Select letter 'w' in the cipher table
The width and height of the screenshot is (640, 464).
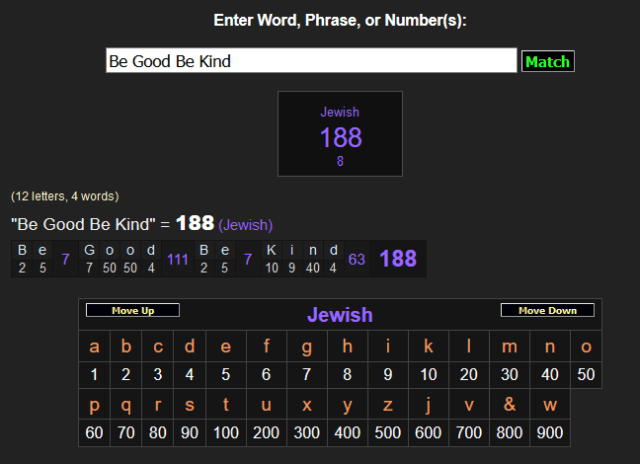pyautogui.click(x=550, y=404)
